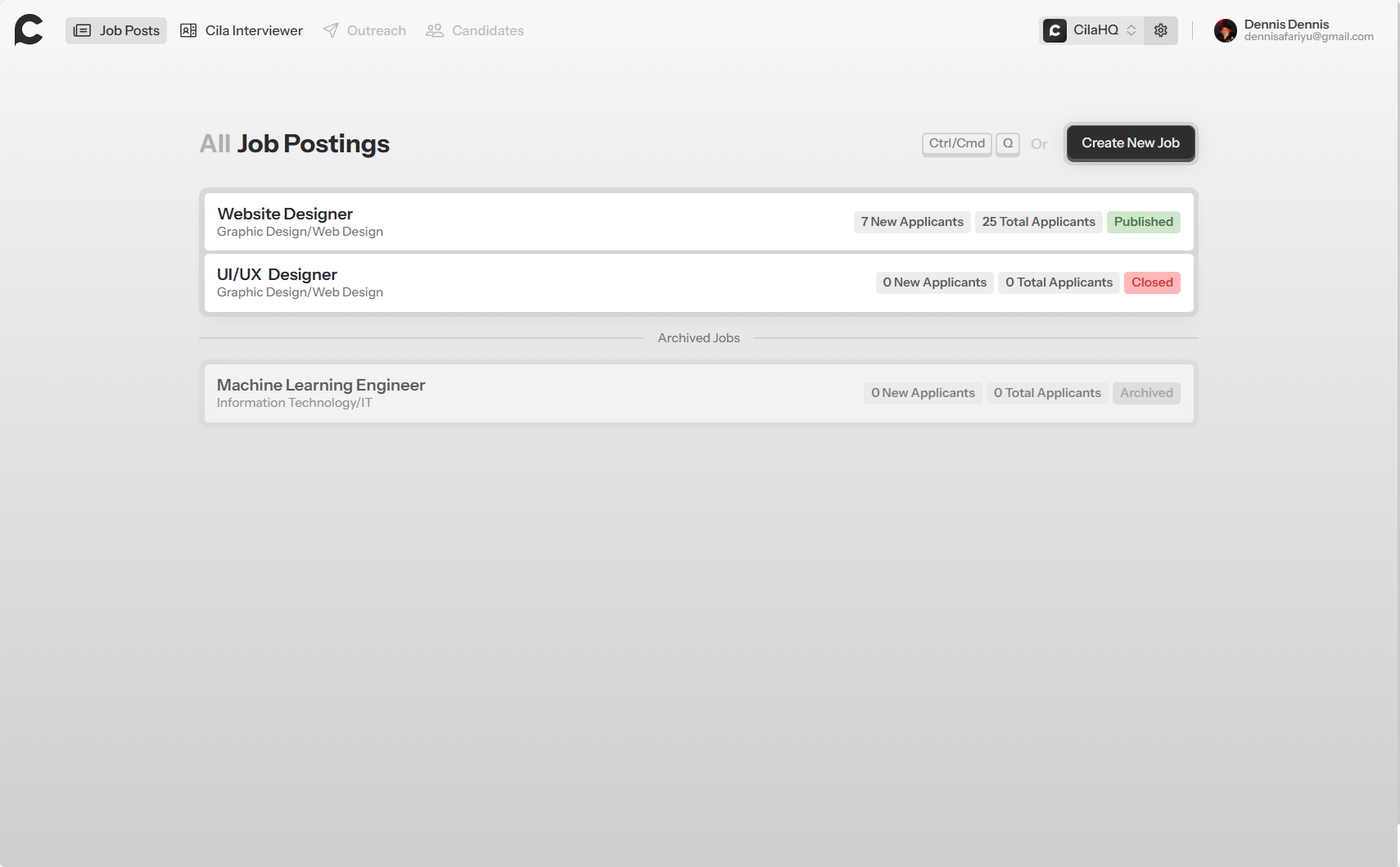Open the archived Machine Learning Engineer job
The width and height of the screenshot is (1400, 867).
[x=321, y=385]
